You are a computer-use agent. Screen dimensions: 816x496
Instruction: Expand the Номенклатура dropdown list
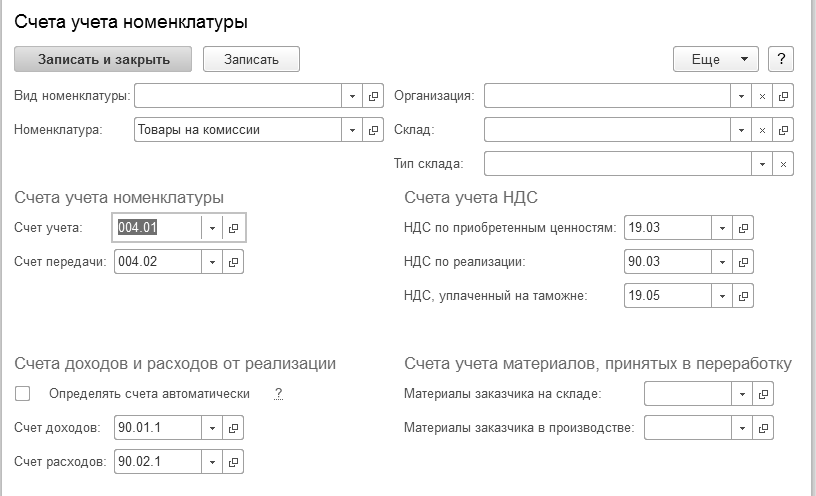tap(352, 130)
